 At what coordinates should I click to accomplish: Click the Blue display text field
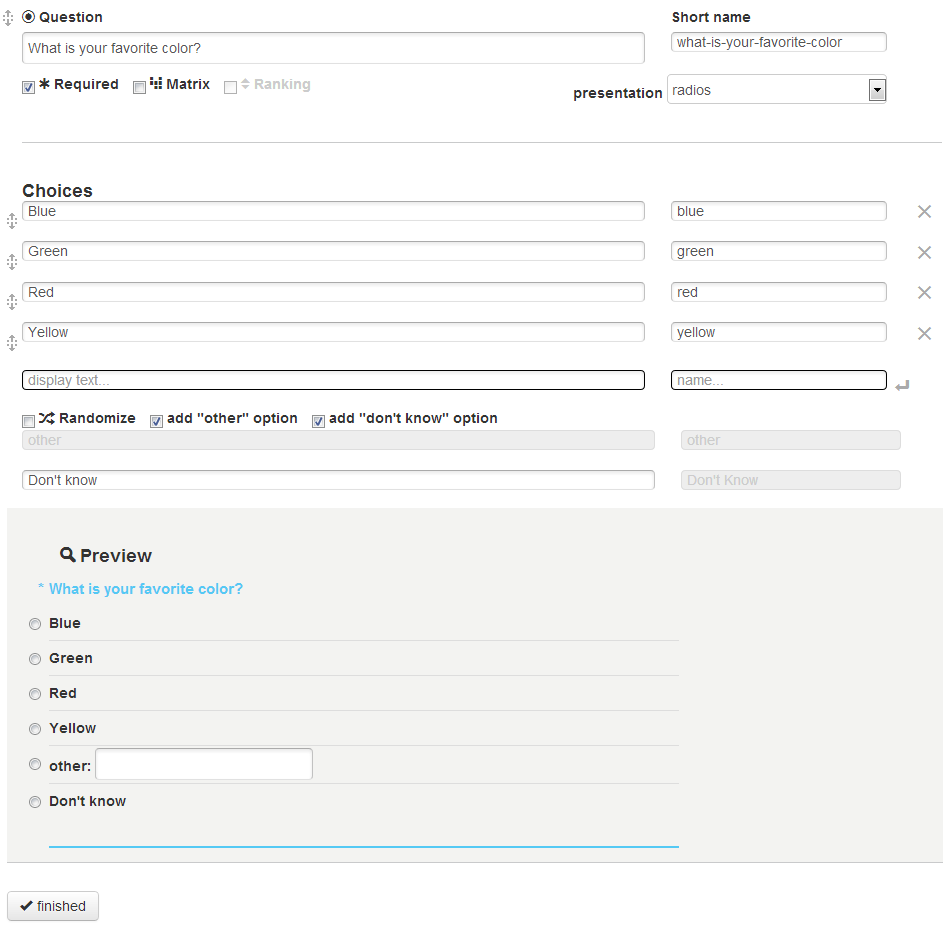333,211
